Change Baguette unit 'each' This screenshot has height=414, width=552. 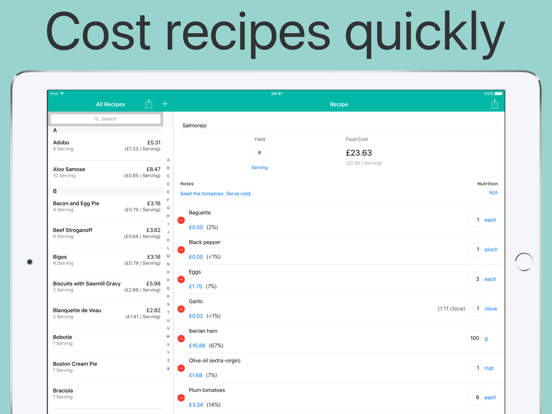point(490,220)
